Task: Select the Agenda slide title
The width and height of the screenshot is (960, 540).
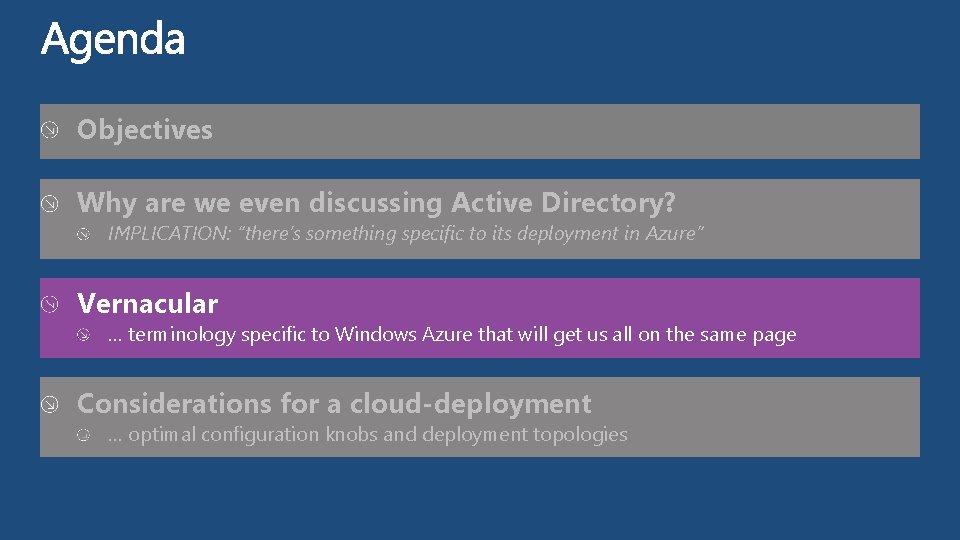Action: [x=113, y=40]
